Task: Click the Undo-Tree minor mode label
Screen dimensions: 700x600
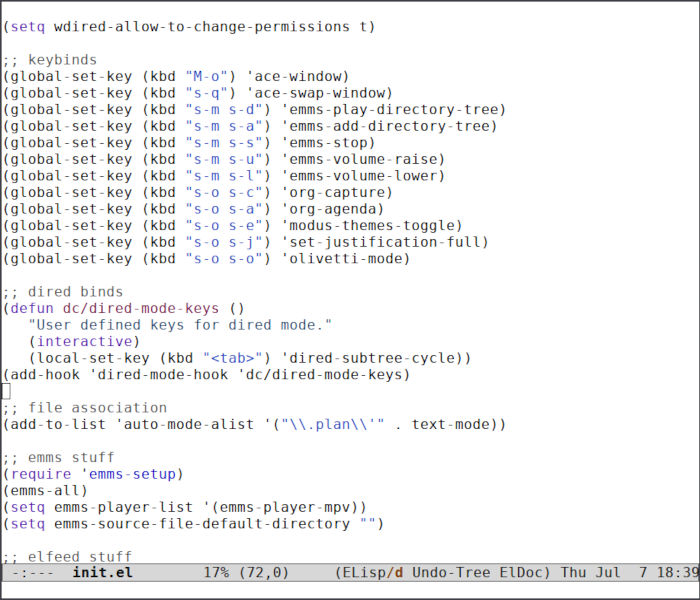Action: (451, 572)
